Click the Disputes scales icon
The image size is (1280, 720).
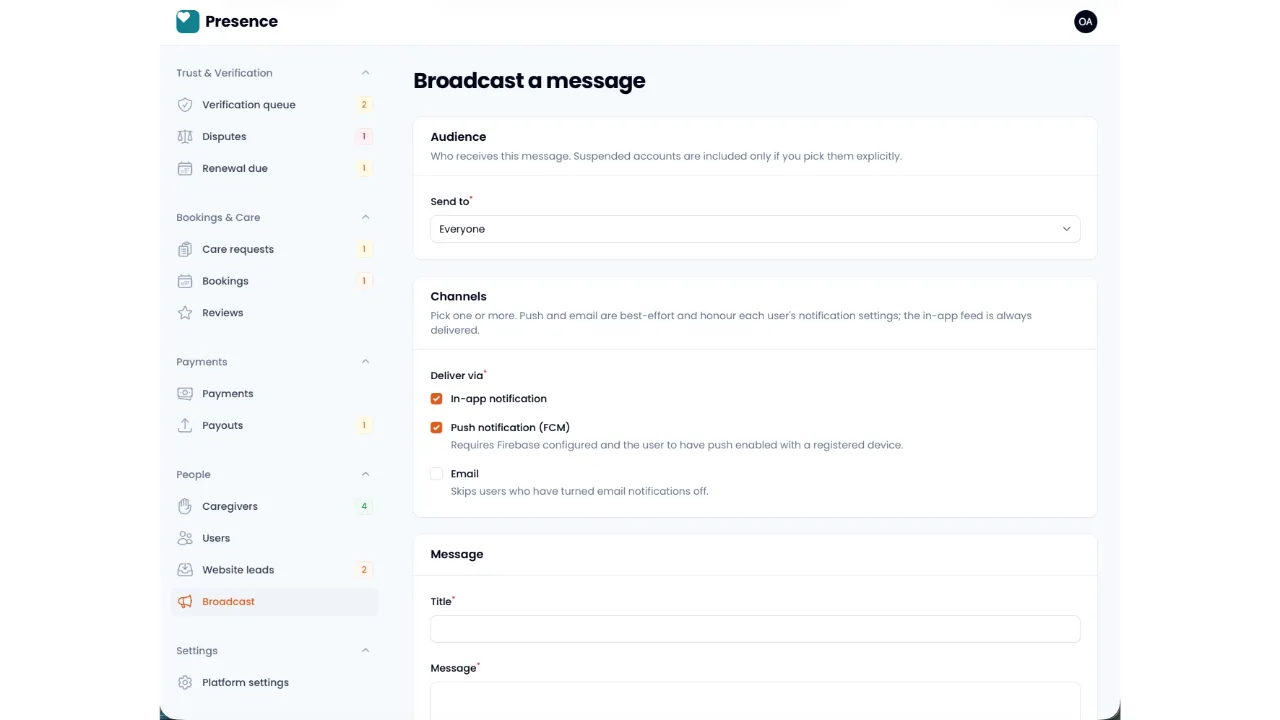click(185, 137)
